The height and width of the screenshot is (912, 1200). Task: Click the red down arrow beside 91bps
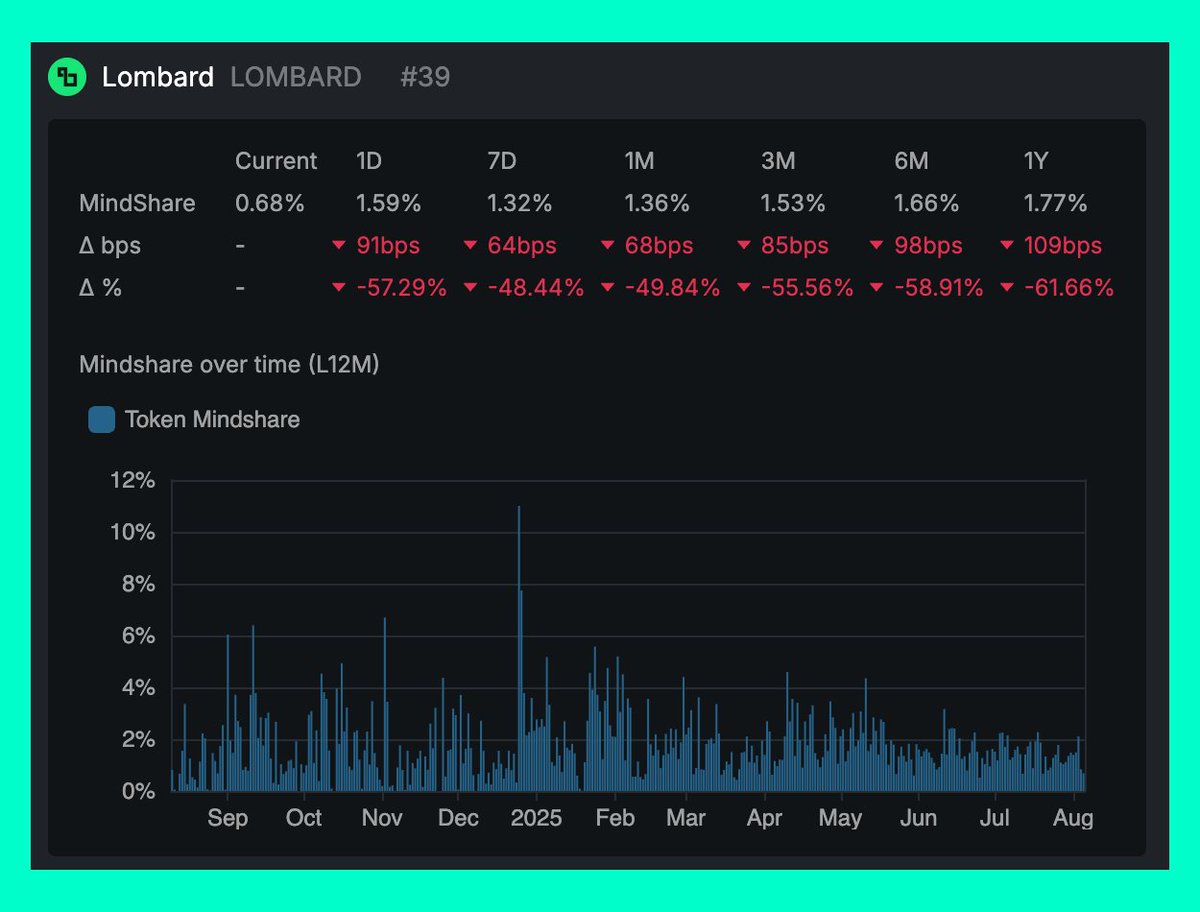point(339,246)
